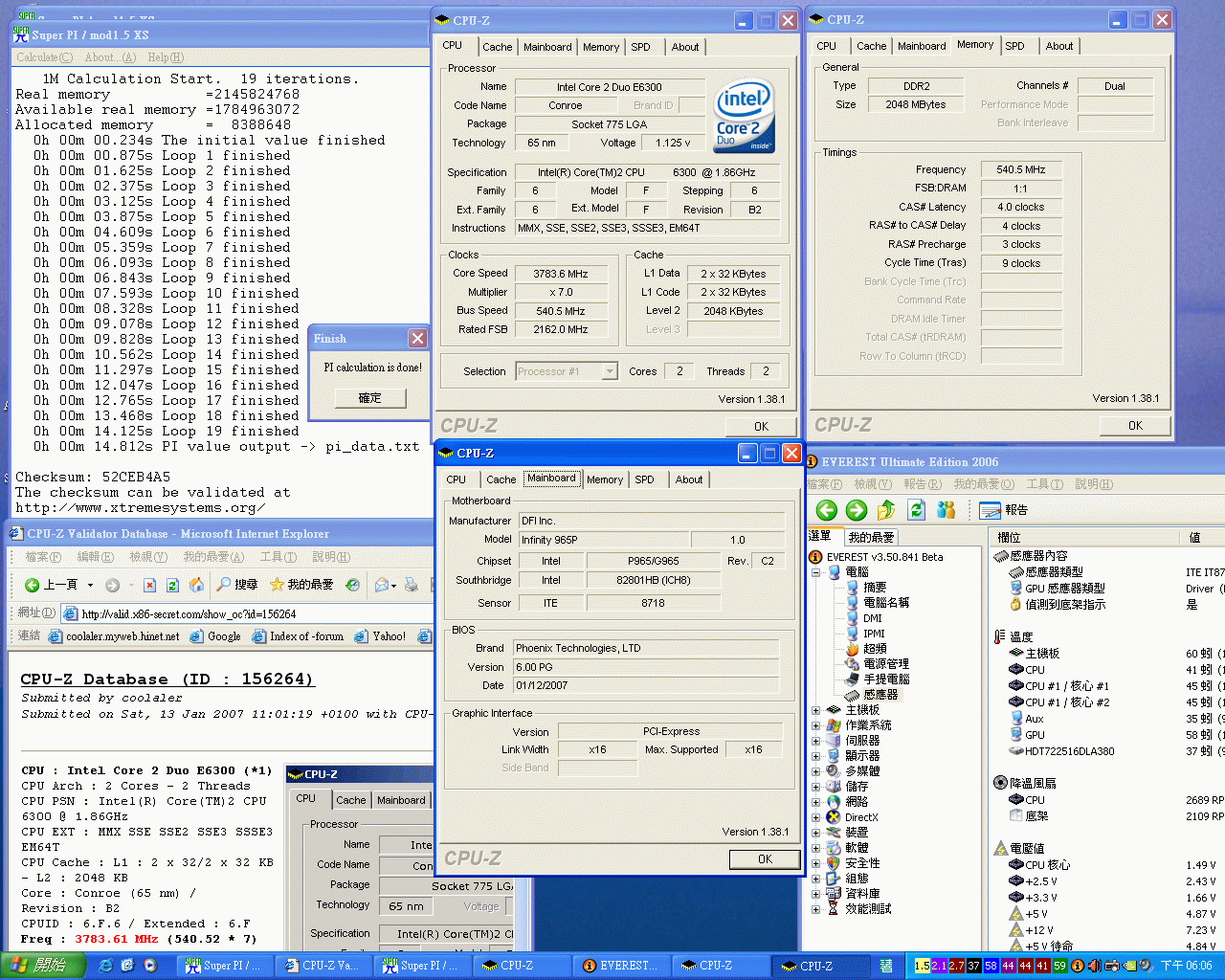The image size is (1225, 980).
Task: Click Intel Core 2 Duo logo in CPU-Z
Action: (745, 116)
